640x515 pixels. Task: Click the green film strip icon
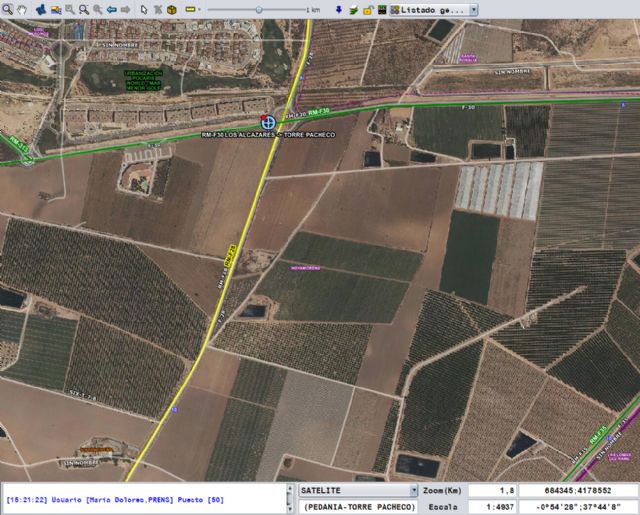(381, 9)
